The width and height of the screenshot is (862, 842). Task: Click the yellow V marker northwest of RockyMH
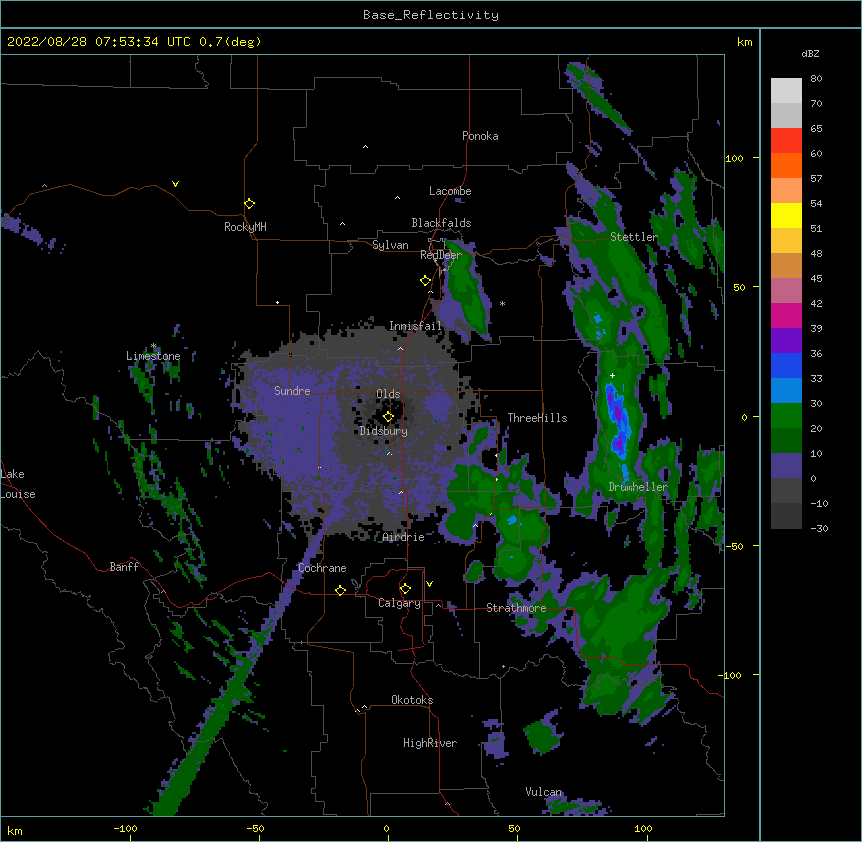point(175,184)
